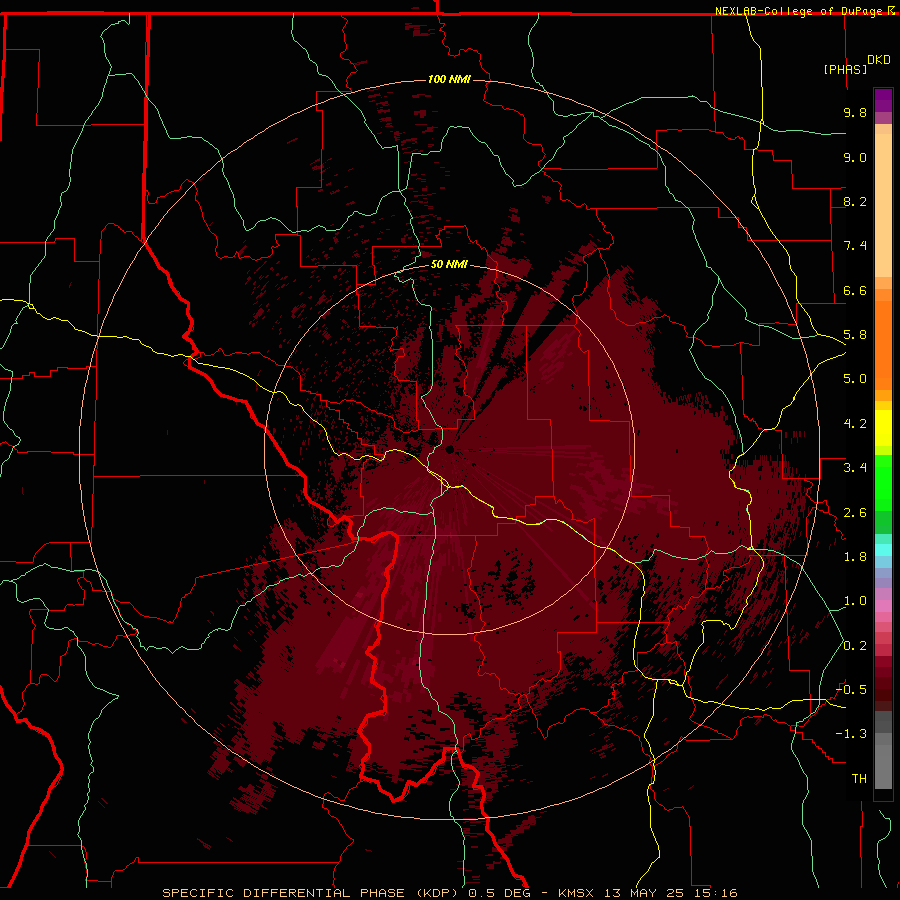Pick the cyan color scale segment

click(883, 550)
